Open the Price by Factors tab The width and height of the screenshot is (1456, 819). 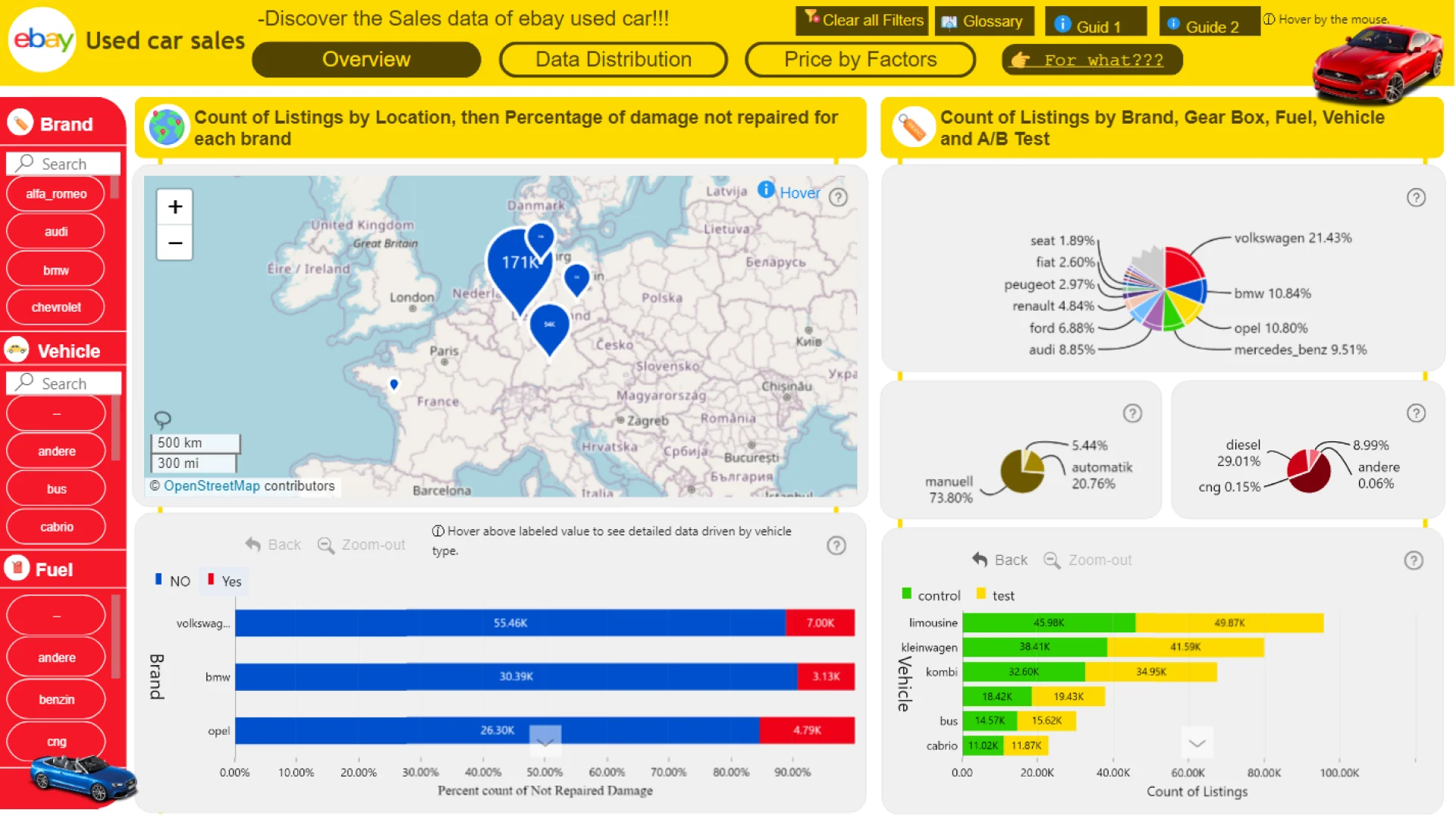click(860, 59)
